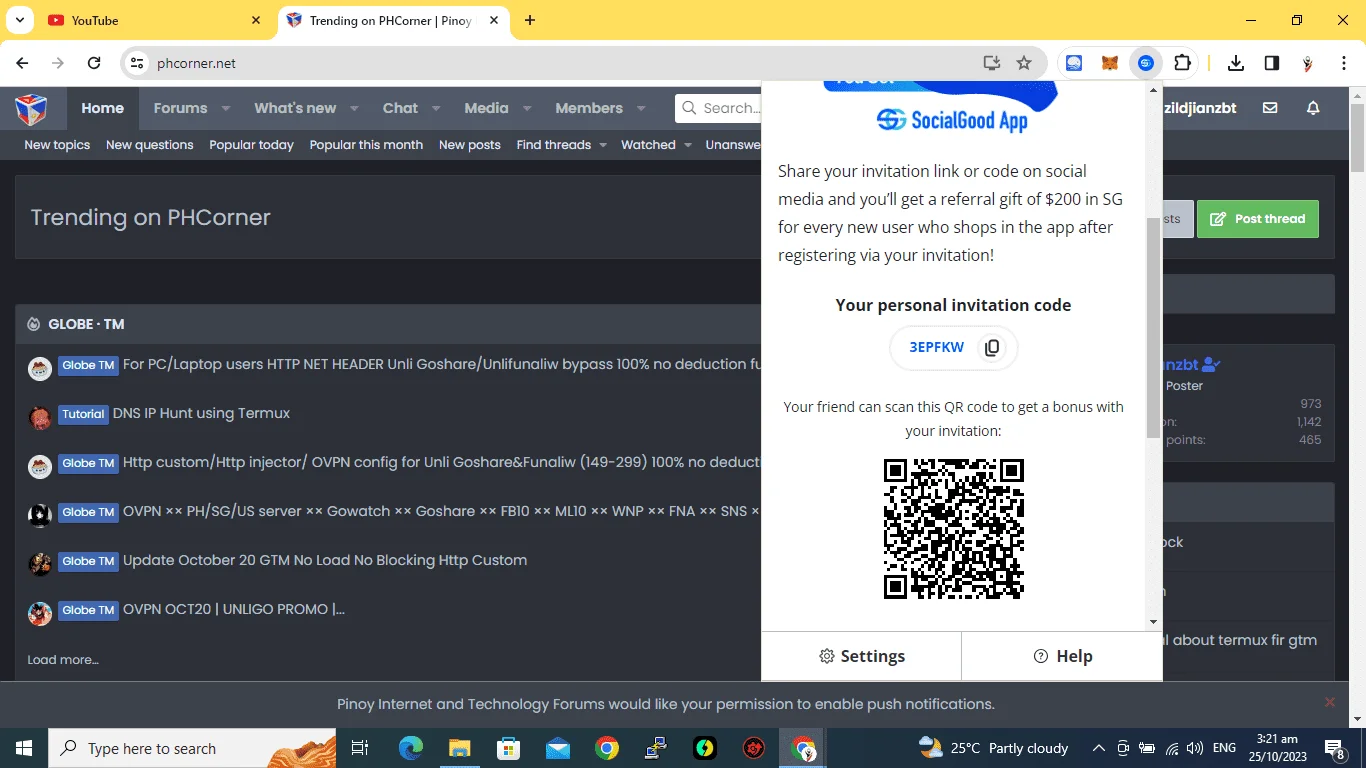
Task: Expand the Forums menu dropdown
Action: point(226,108)
